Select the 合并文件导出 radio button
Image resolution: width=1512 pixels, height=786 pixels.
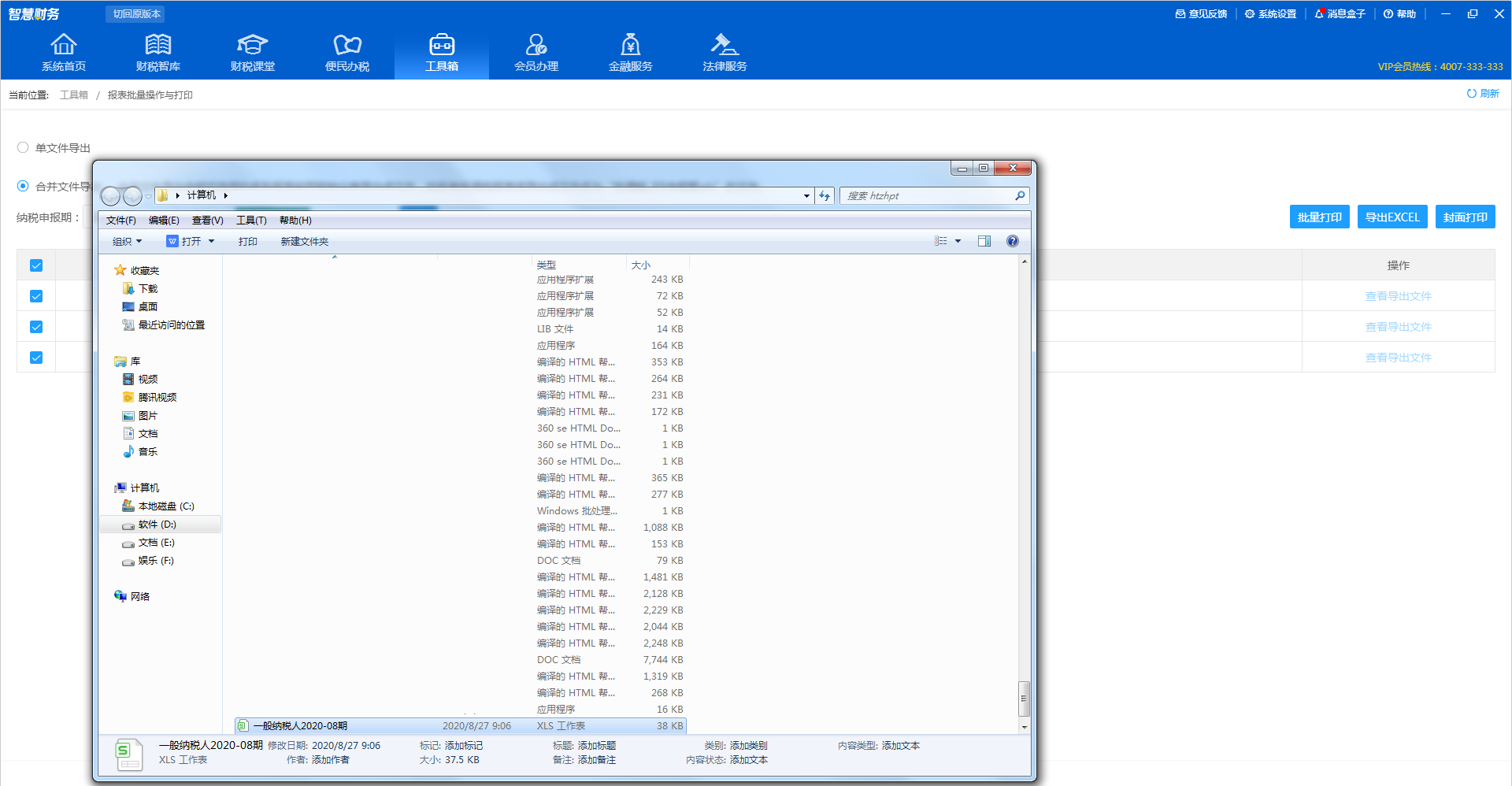[x=23, y=186]
